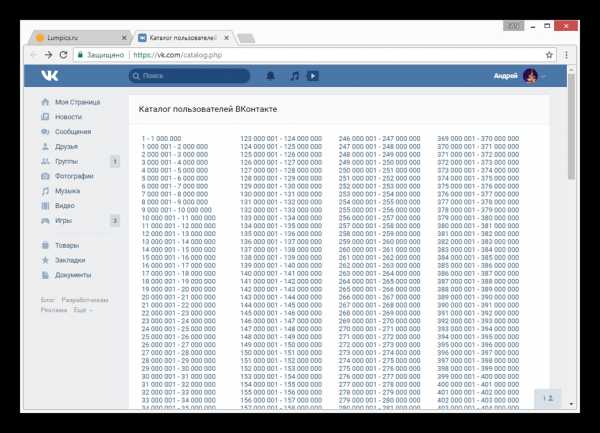Open range 369 000 001 - 370 000 000
The image size is (600, 433).
(x=478, y=138)
